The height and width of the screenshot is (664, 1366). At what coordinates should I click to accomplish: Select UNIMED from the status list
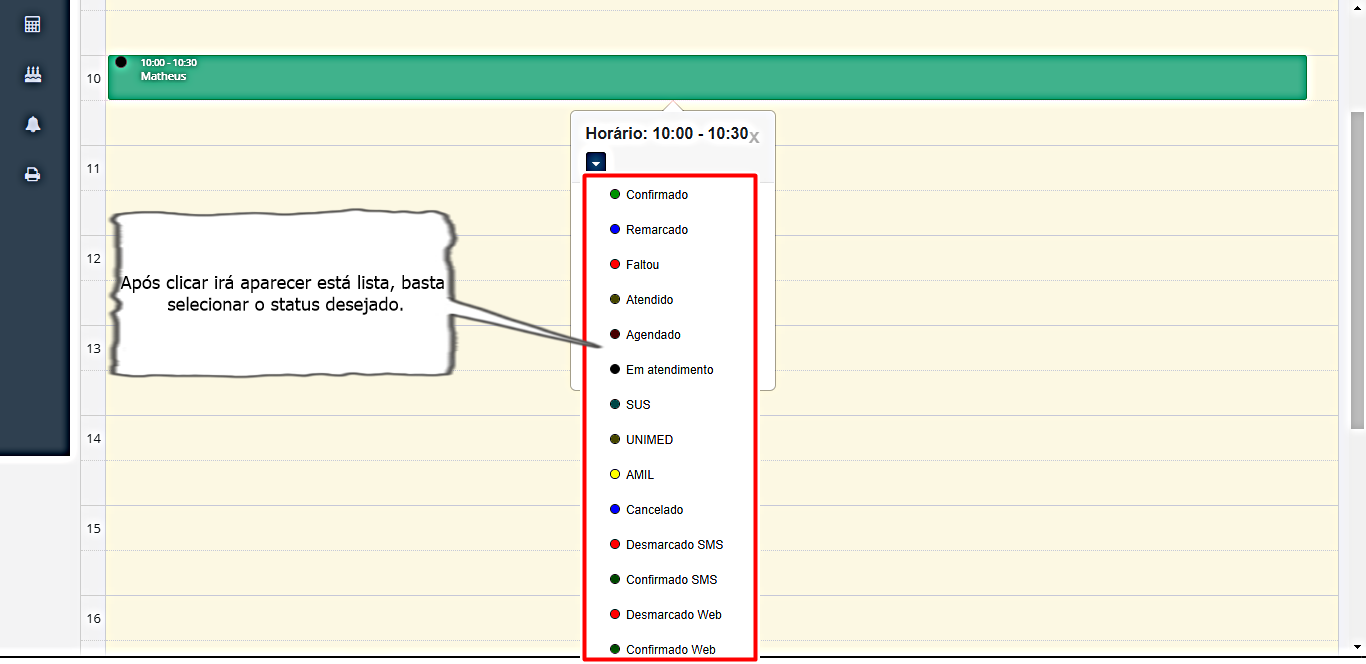(649, 440)
